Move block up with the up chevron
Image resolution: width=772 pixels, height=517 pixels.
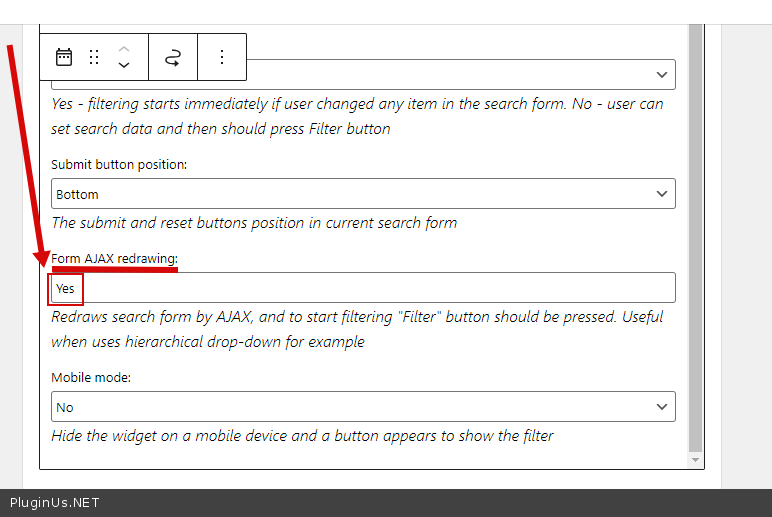pos(124,47)
